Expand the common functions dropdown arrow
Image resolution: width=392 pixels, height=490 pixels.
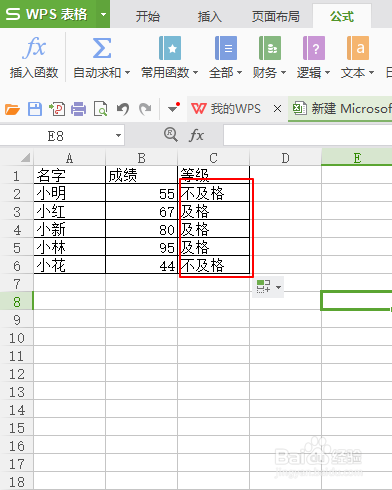tap(195, 72)
